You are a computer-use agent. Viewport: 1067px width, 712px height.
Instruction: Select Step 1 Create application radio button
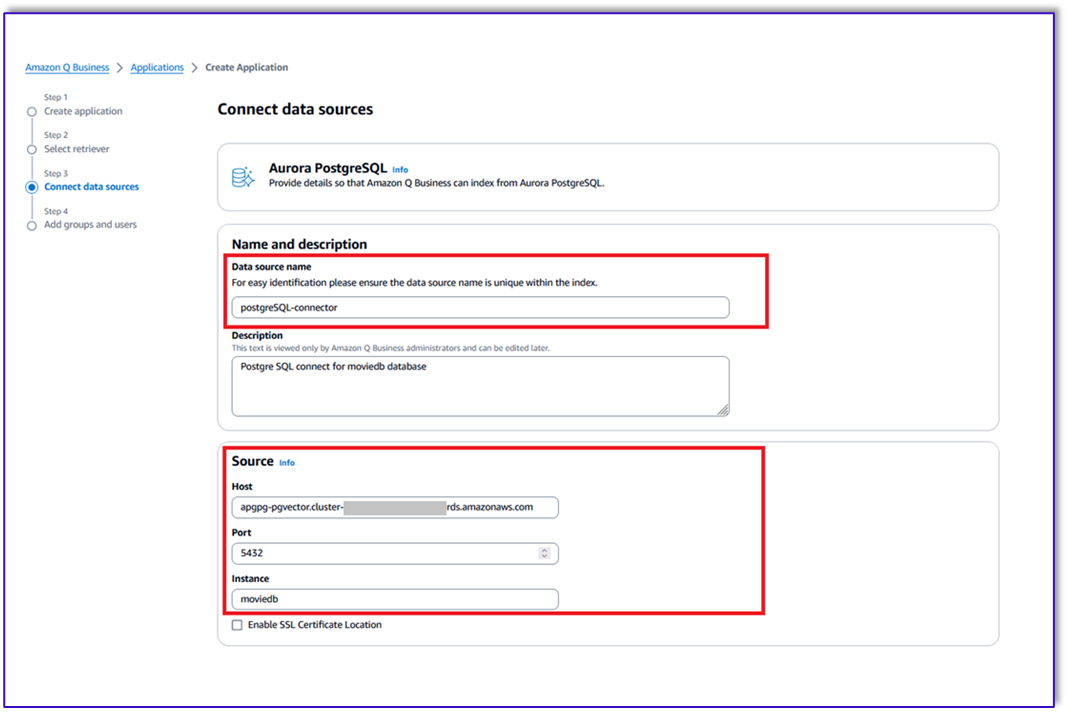point(33,111)
